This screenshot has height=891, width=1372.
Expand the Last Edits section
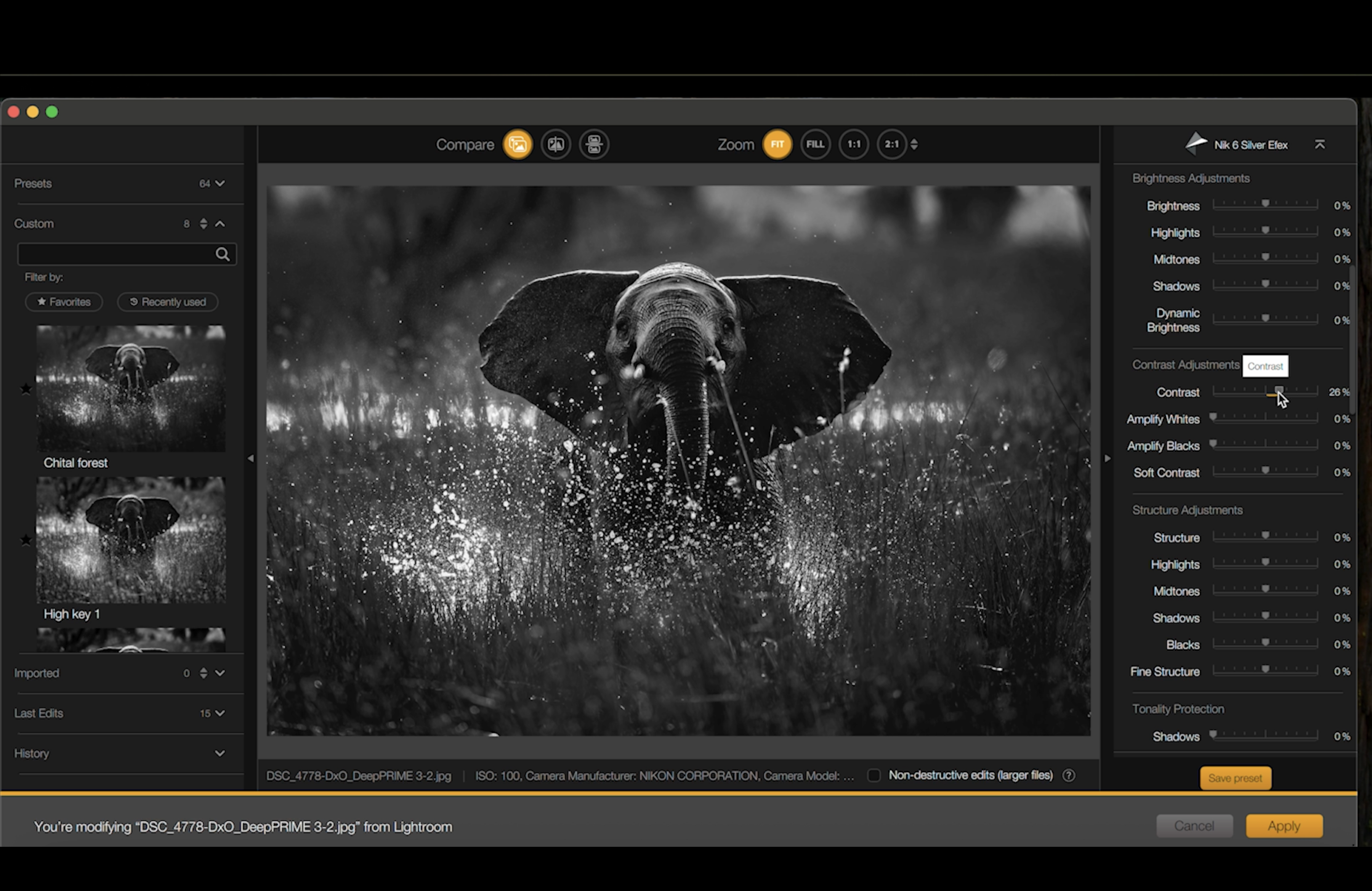pos(220,713)
